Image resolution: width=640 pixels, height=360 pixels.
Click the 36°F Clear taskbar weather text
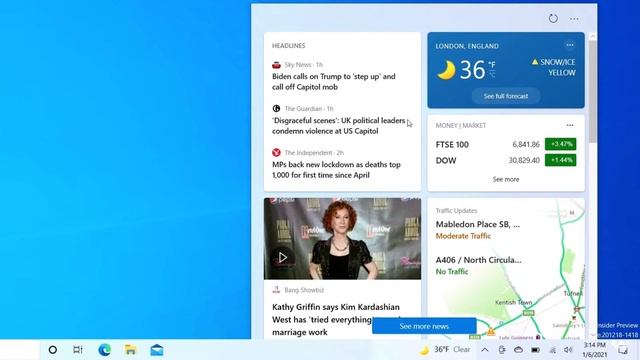pos(452,350)
